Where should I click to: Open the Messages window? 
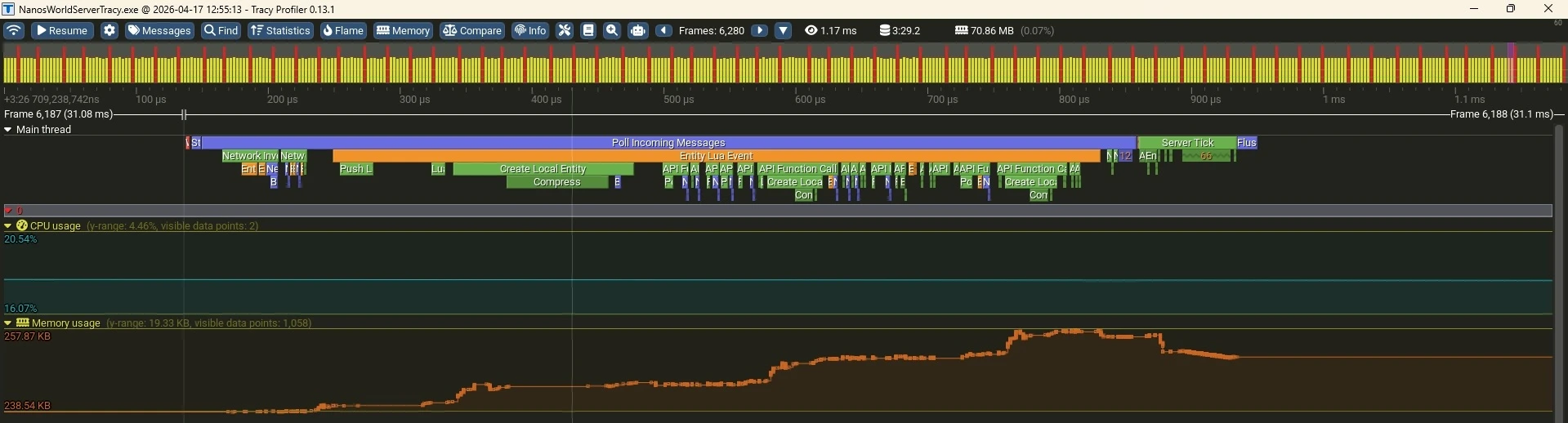pyautogui.click(x=160, y=30)
